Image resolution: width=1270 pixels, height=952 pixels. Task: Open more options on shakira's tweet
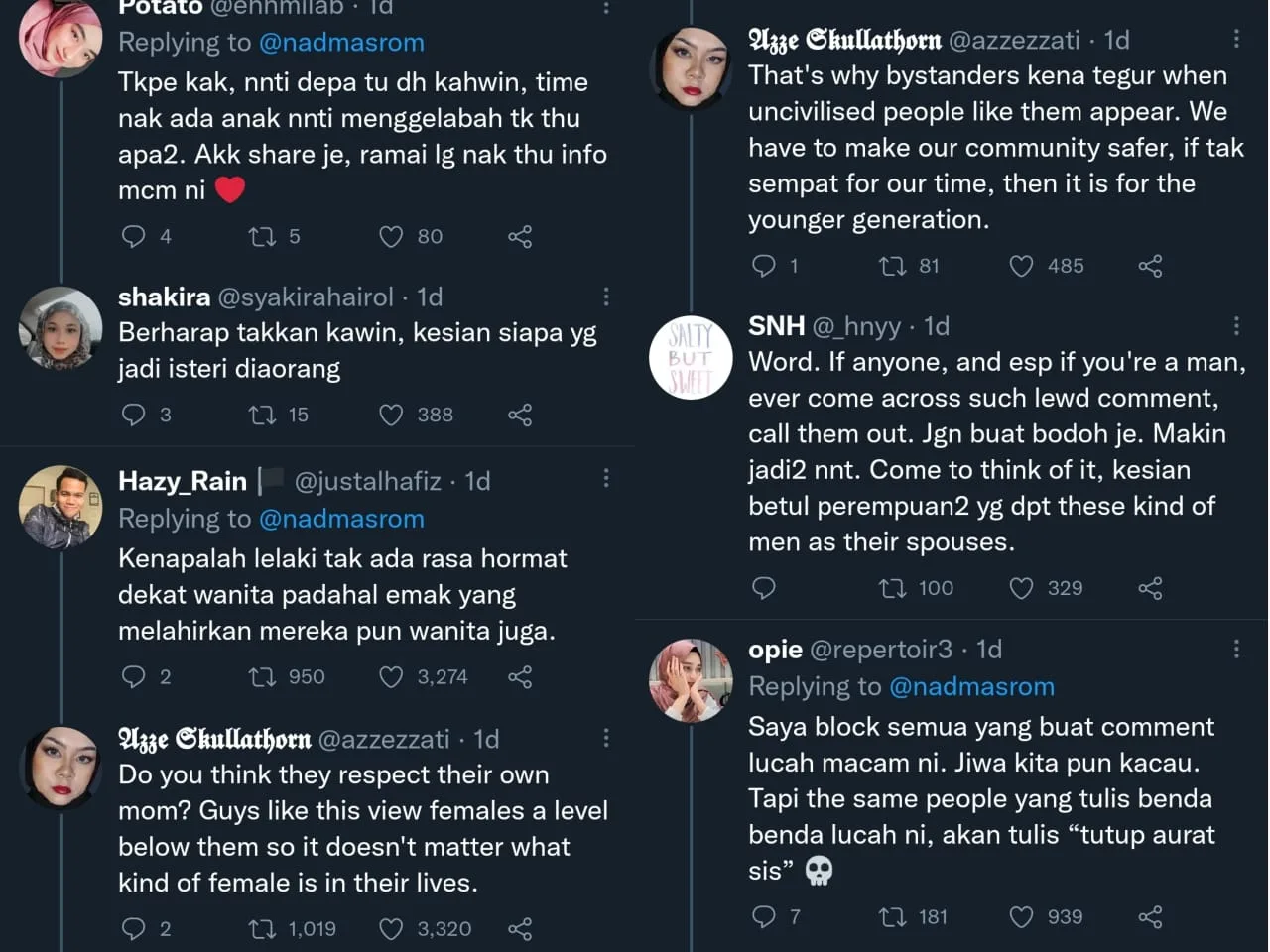point(606,297)
